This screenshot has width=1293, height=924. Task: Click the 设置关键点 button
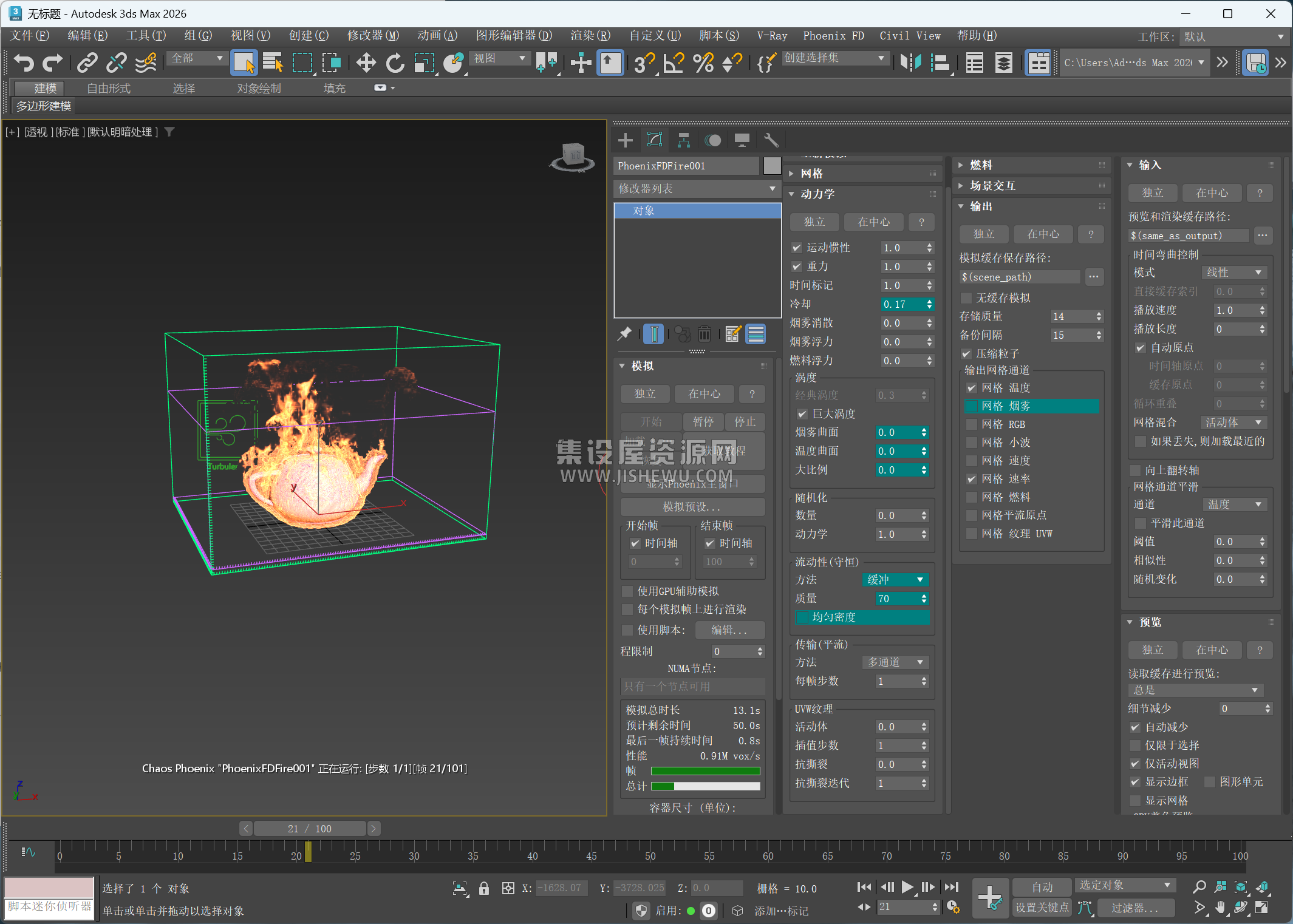click(x=1042, y=908)
